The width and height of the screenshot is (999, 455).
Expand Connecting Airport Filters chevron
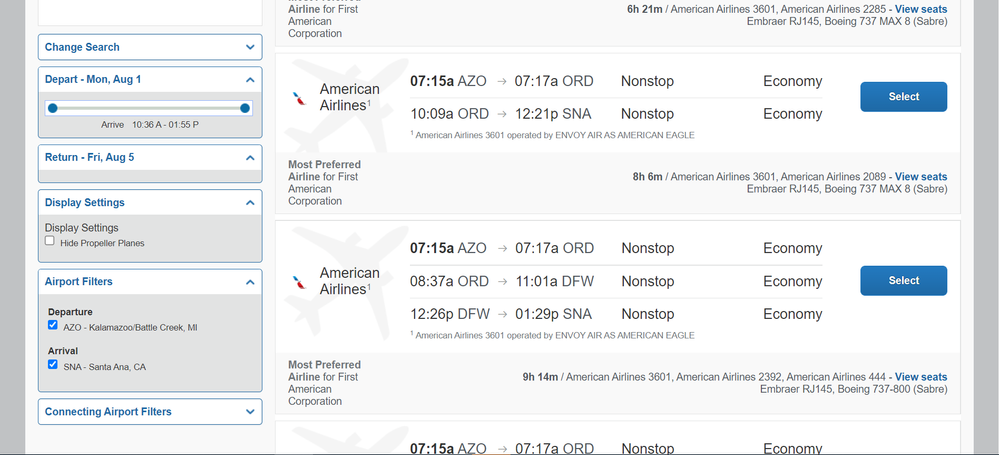pyautogui.click(x=250, y=412)
